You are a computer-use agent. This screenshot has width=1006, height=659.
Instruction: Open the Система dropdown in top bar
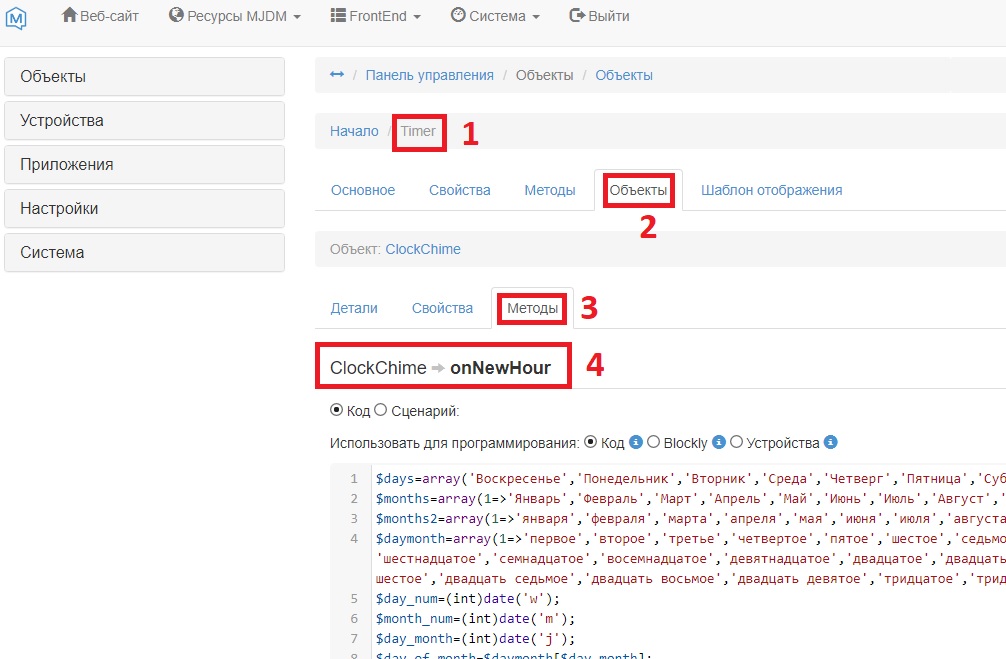pos(495,16)
